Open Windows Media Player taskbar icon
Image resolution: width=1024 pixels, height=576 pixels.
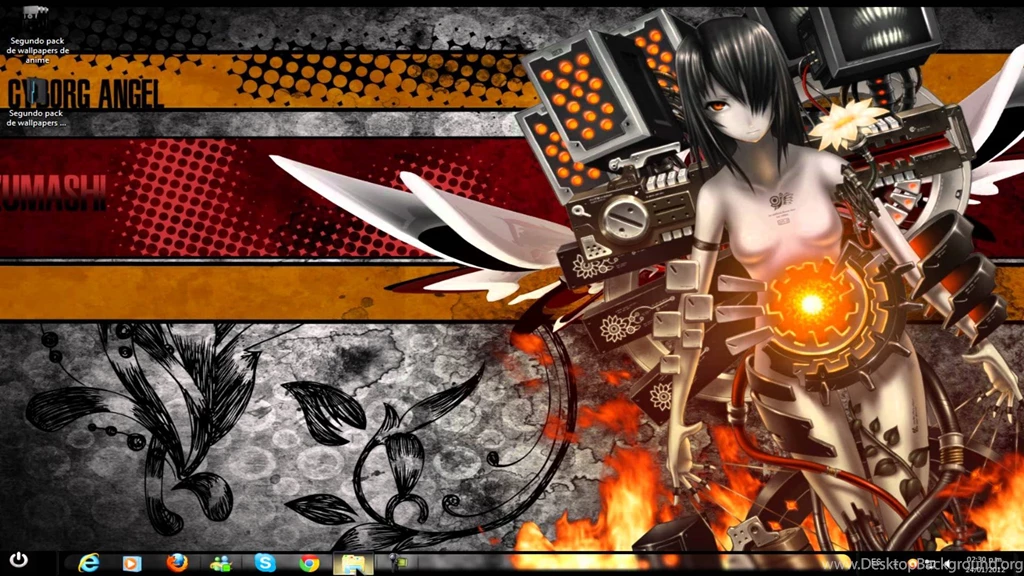click(x=132, y=563)
